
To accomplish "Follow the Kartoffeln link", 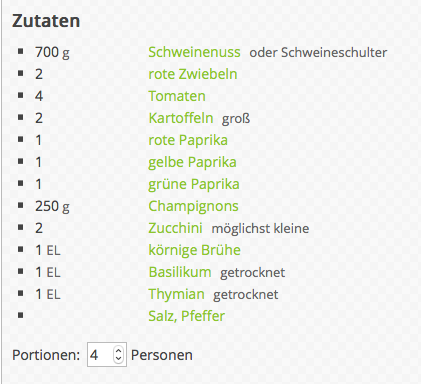I will [181, 118].
